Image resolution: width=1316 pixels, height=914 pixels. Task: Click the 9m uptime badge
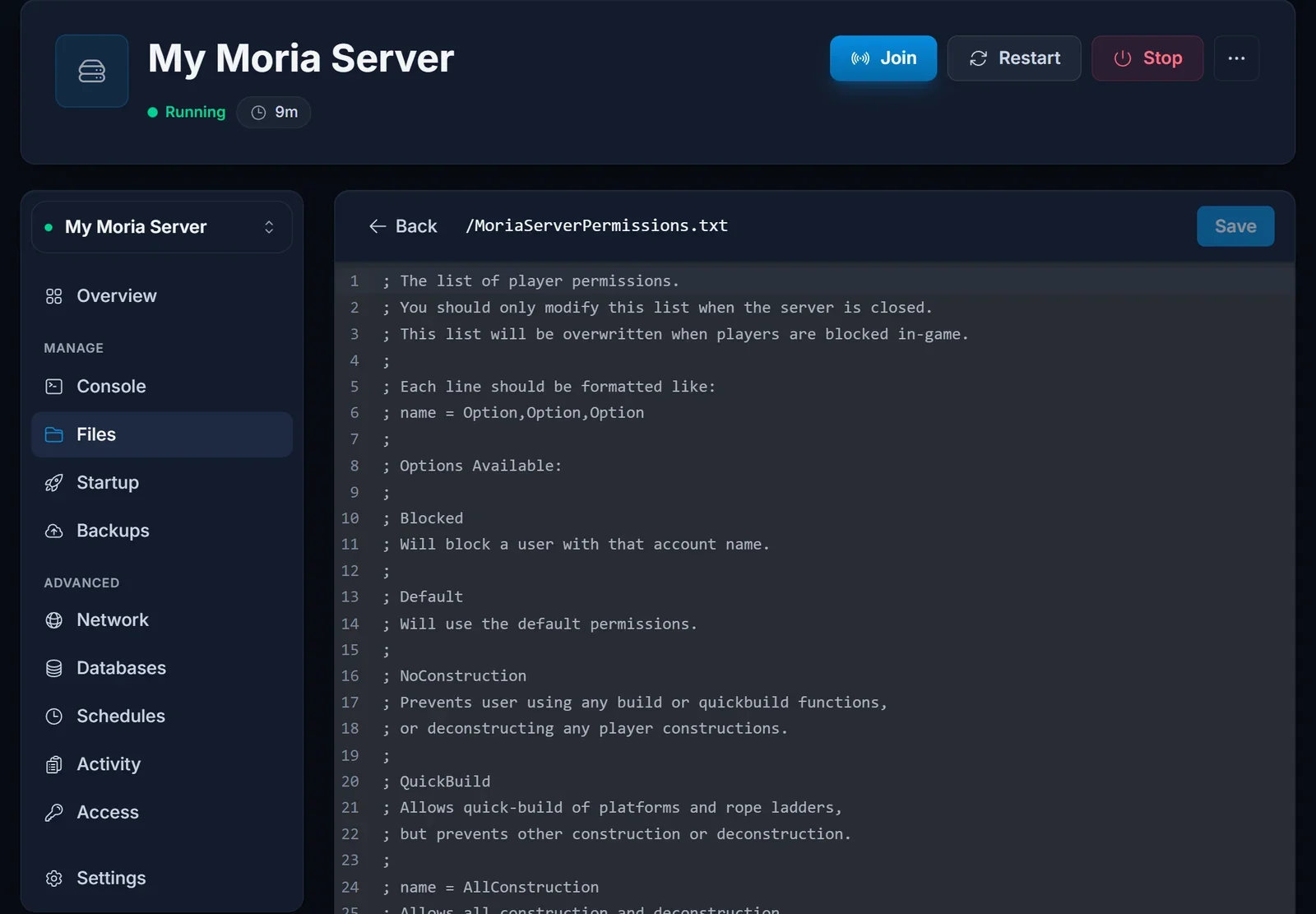(274, 112)
